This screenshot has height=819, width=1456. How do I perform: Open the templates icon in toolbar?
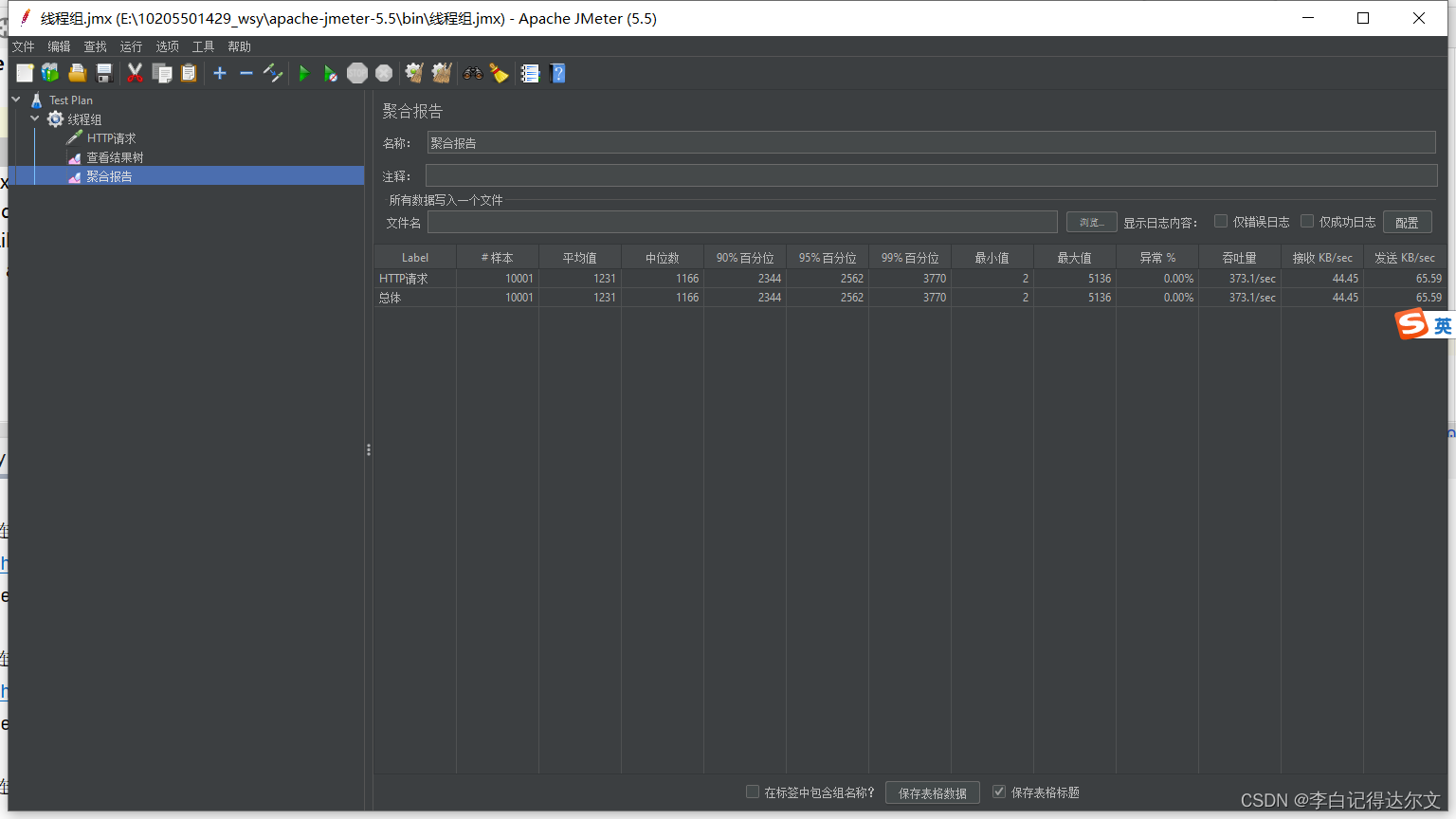(x=50, y=73)
